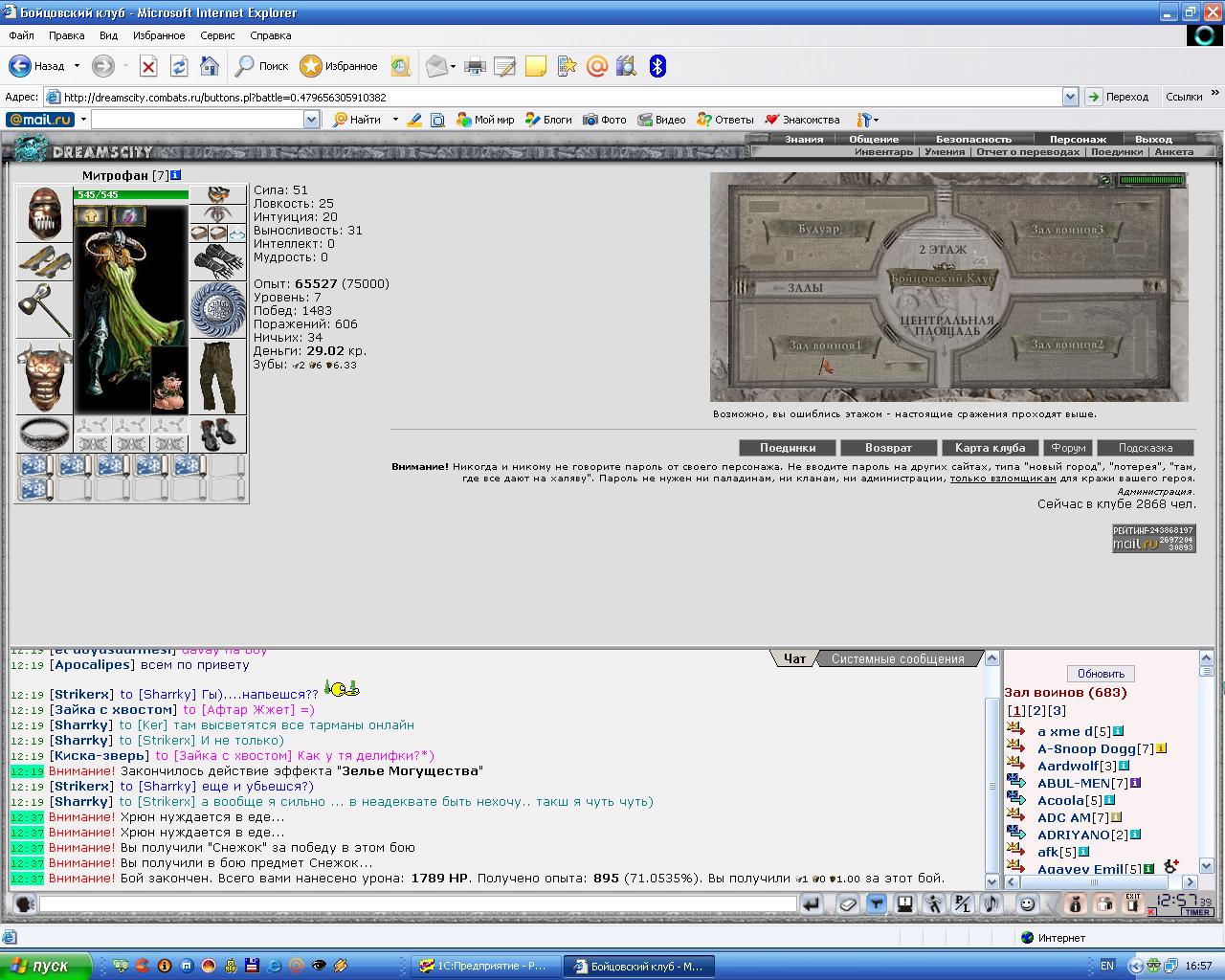1225x980 pixels.
Task: Click the Refresh icon in IE toolbar
Action: [x=179, y=66]
